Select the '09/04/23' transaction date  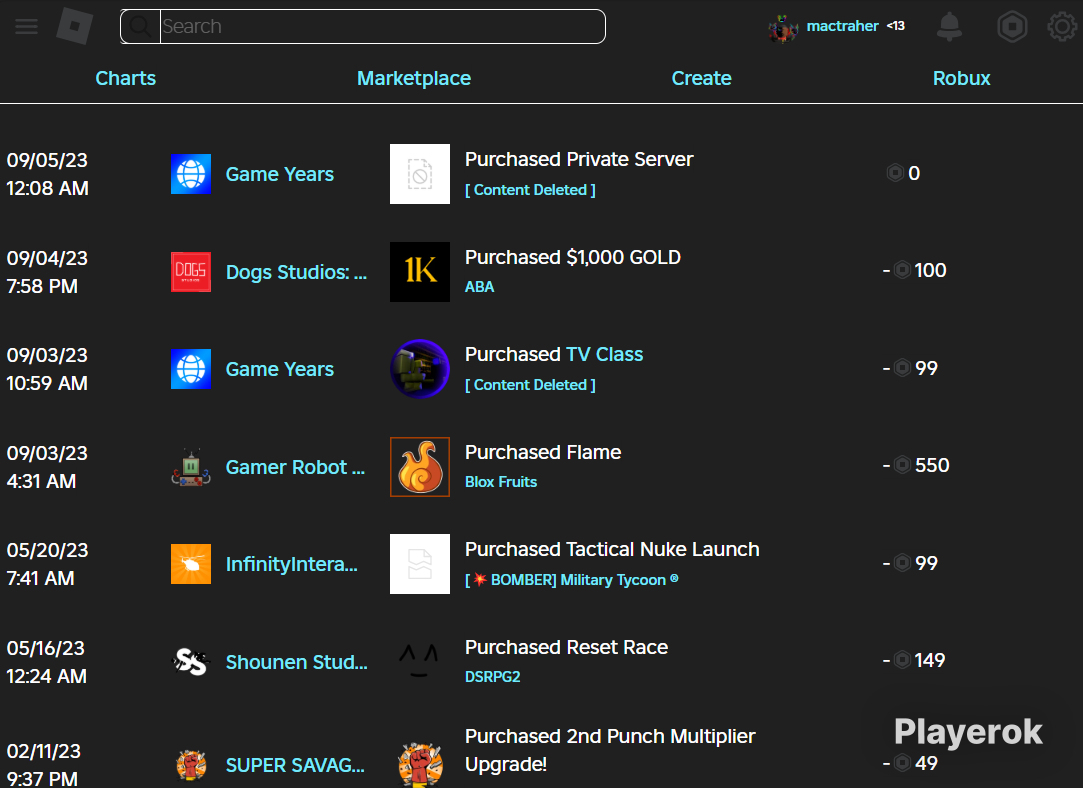(x=47, y=258)
